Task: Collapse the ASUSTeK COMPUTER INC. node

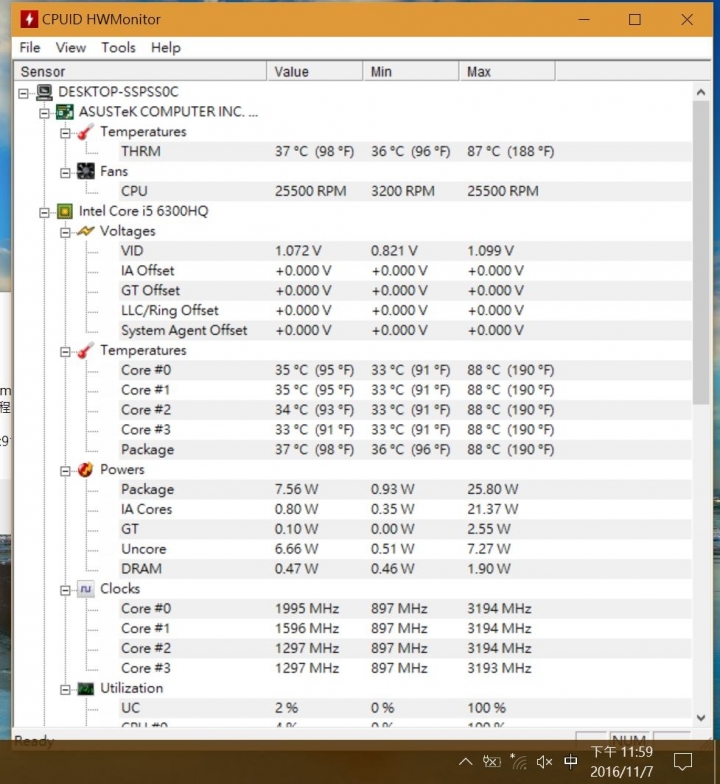Action: click(x=44, y=113)
